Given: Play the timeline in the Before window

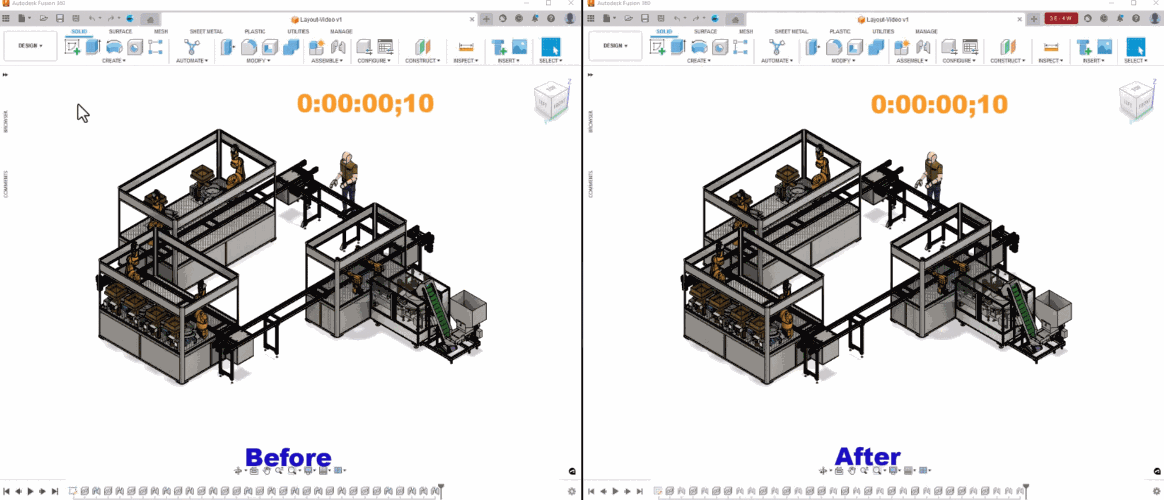Looking at the screenshot, I should (30, 491).
